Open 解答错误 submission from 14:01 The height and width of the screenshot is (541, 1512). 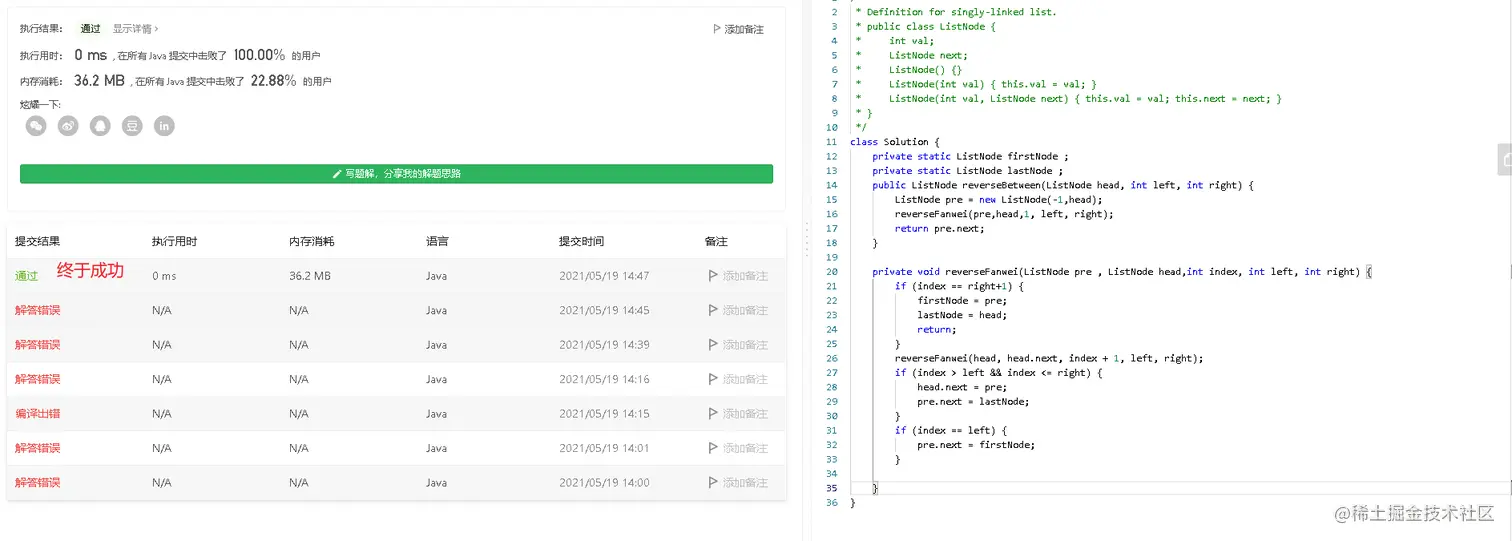[x=37, y=448]
